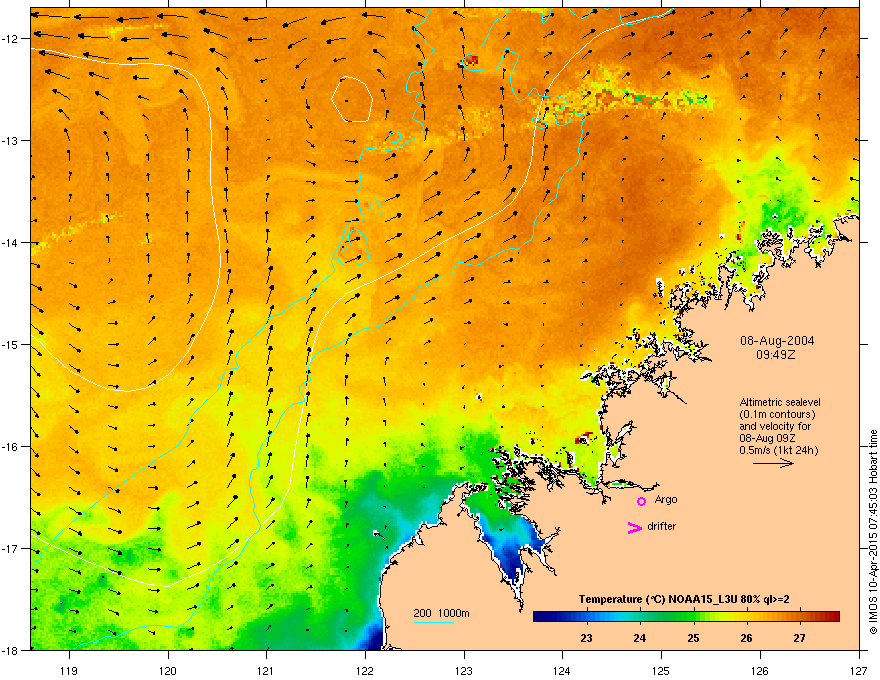Click the longitude 119 axis label
Viewport: 880px width, 680px height.
[x=69, y=670]
